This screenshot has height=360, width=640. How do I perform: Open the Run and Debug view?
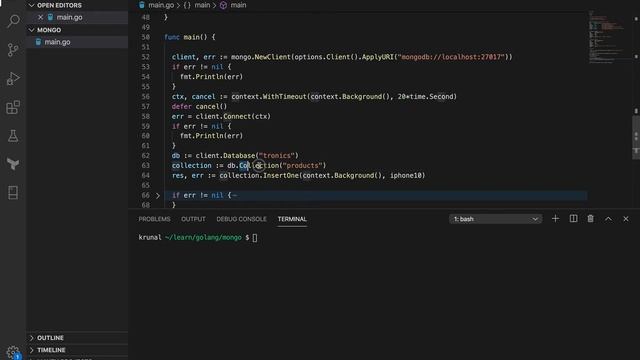pos(13,78)
